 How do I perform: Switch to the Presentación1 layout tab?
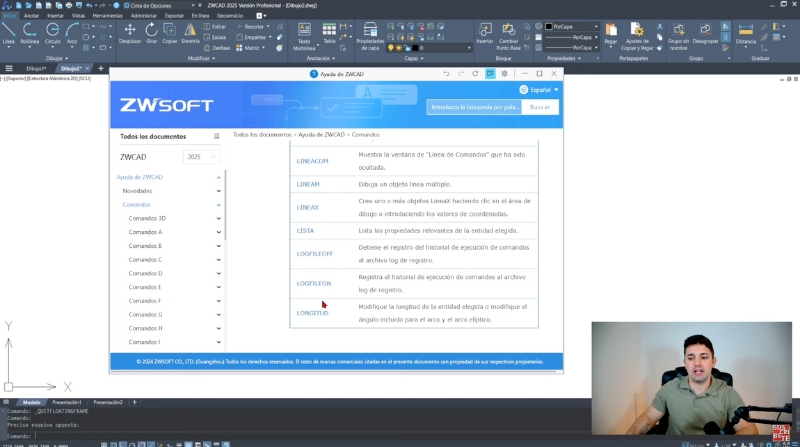click(x=67, y=402)
